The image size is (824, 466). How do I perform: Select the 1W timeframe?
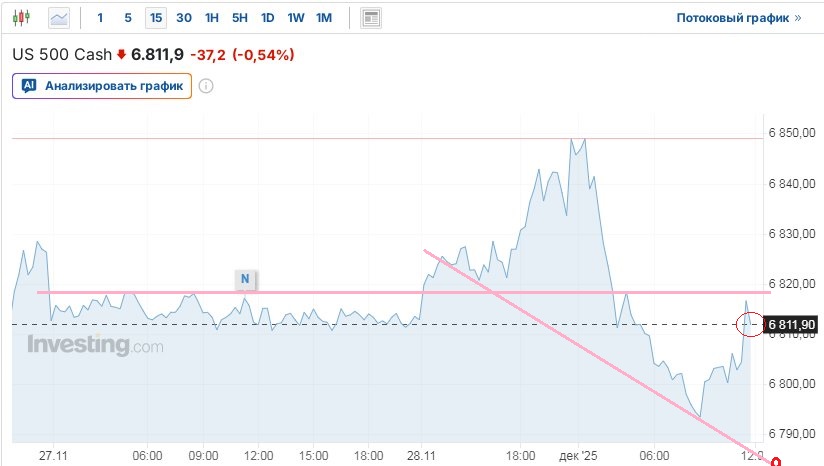click(296, 18)
